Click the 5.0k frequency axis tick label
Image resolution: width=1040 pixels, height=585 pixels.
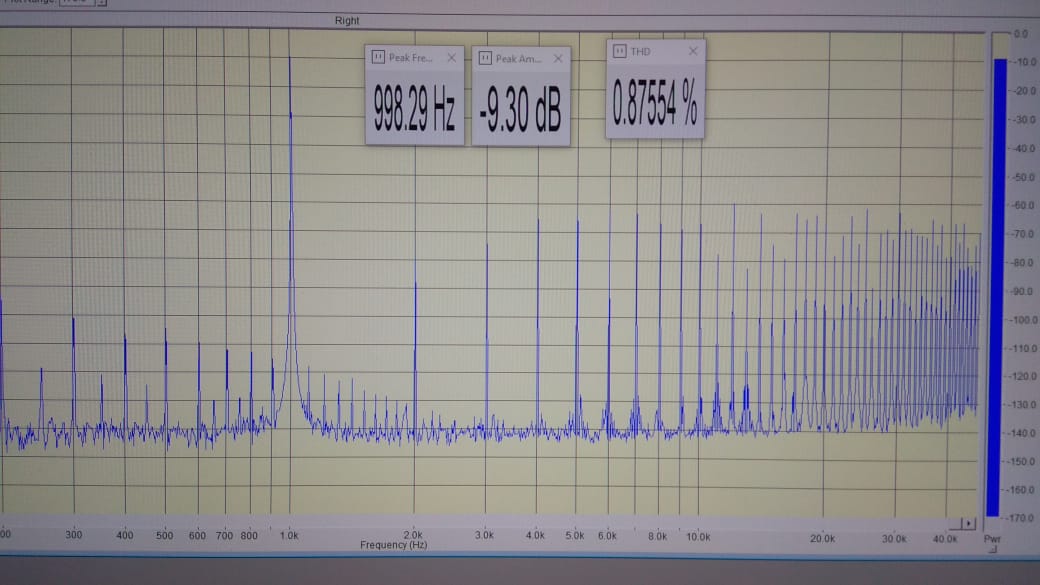[575, 535]
